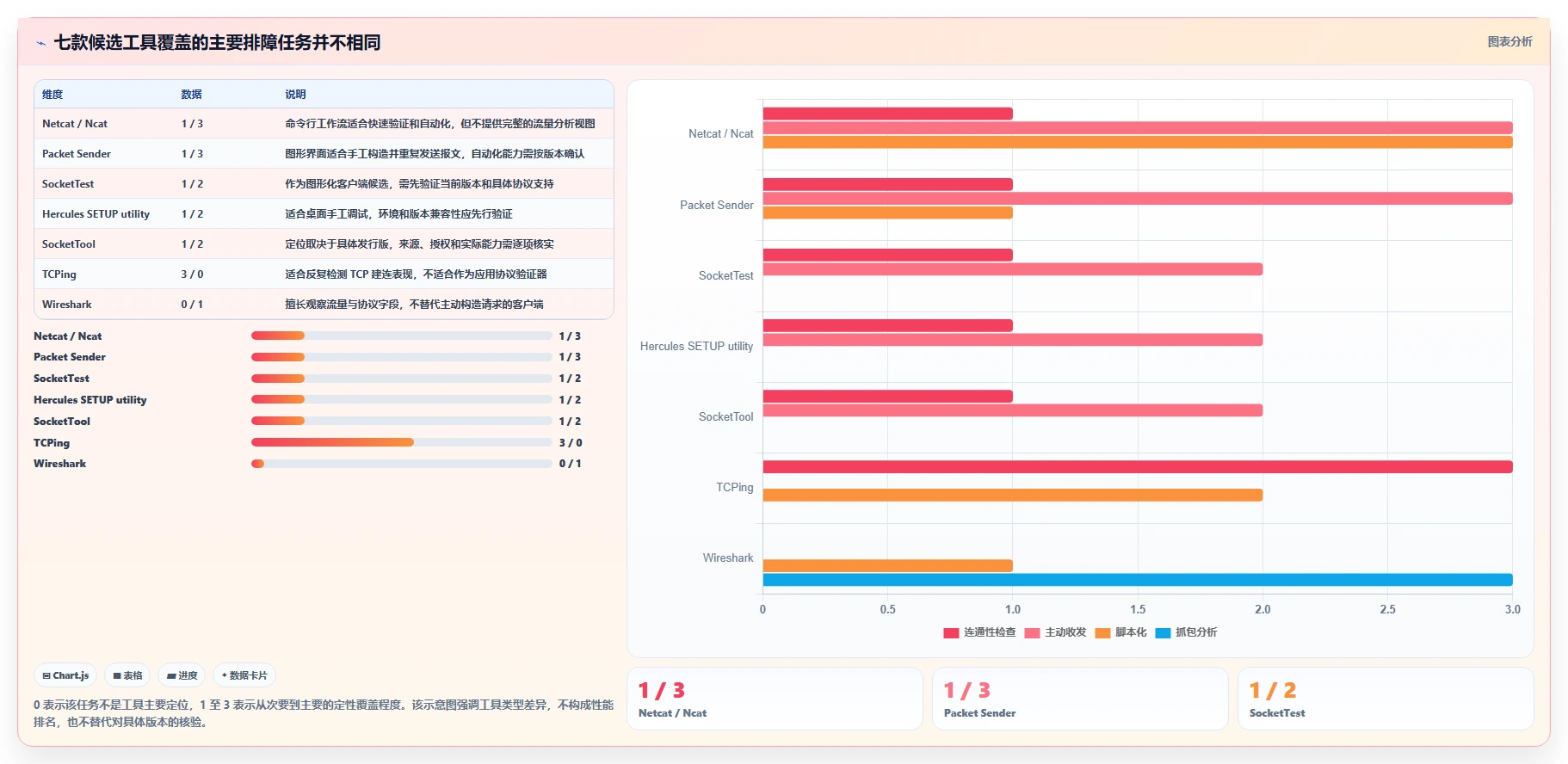Select the Packet Sender table row name
1568x764 pixels.
77,154
